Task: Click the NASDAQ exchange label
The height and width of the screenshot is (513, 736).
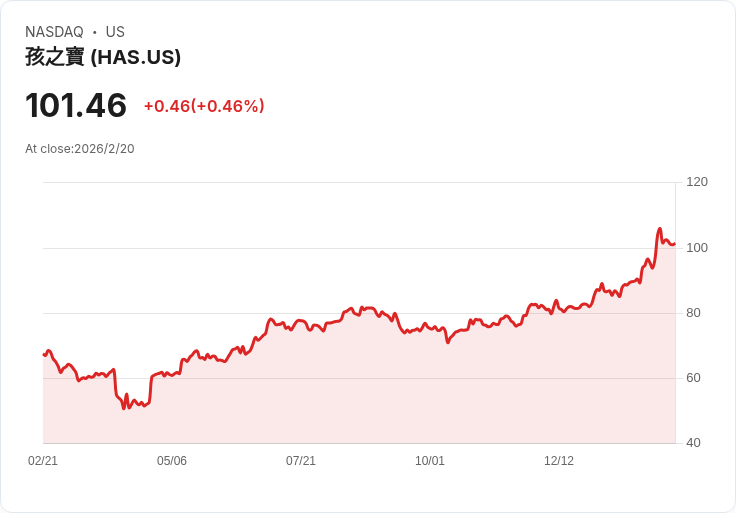Action: point(54,32)
